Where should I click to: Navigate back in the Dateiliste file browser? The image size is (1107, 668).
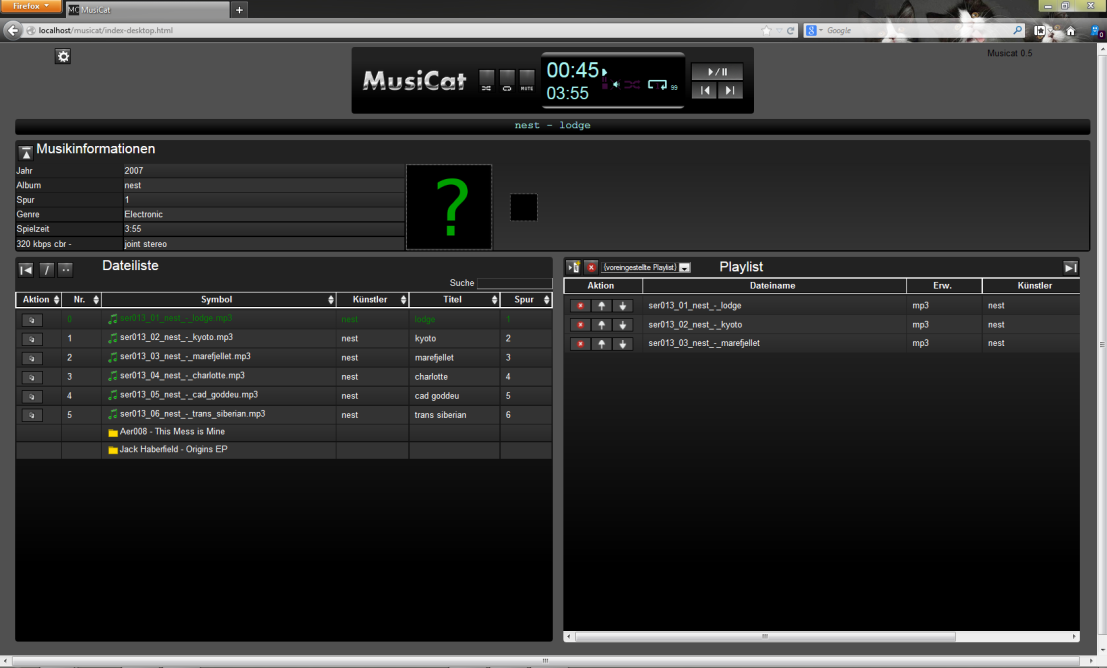point(26,269)
